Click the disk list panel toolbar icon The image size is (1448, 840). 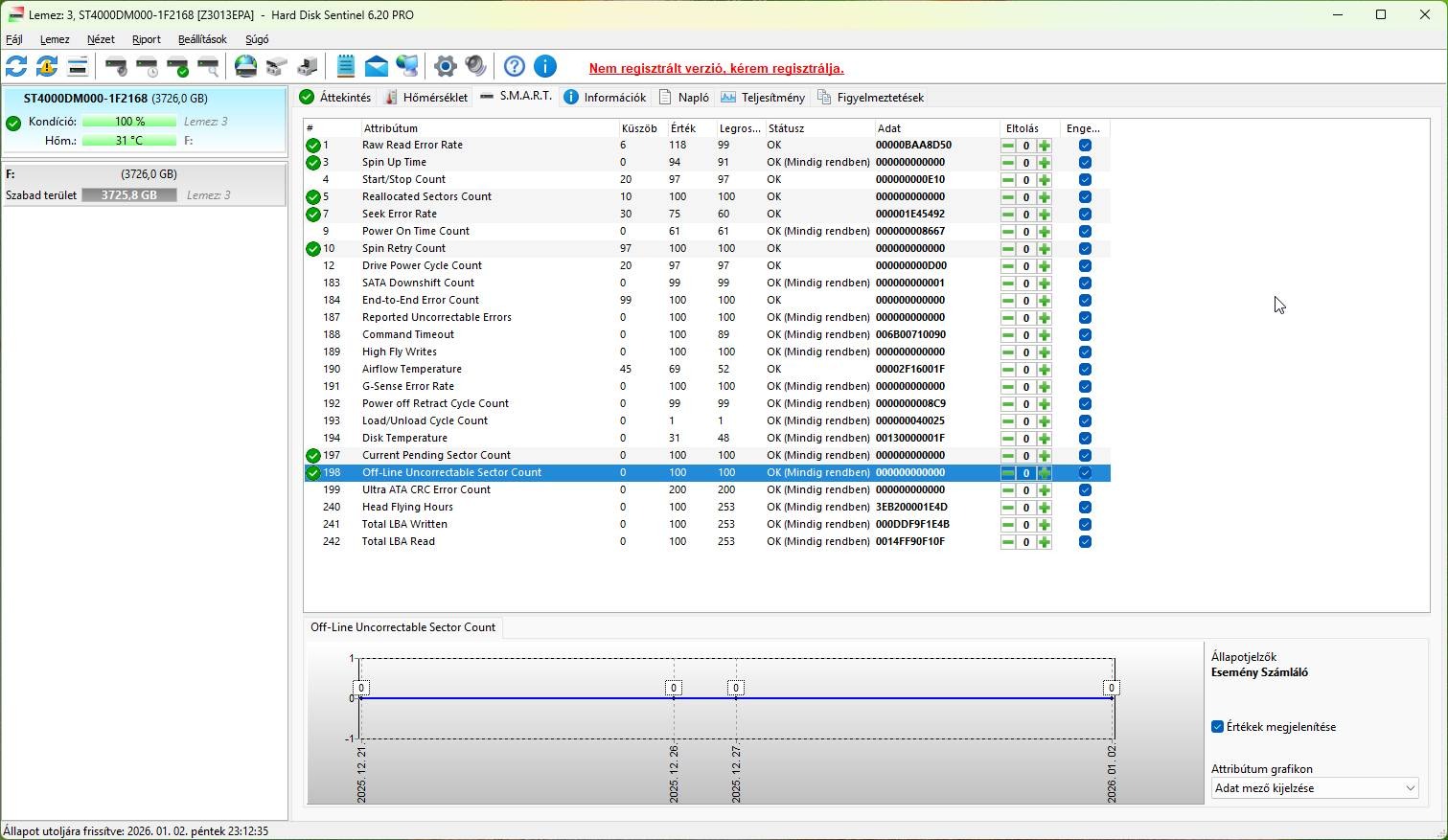[78, 66]
